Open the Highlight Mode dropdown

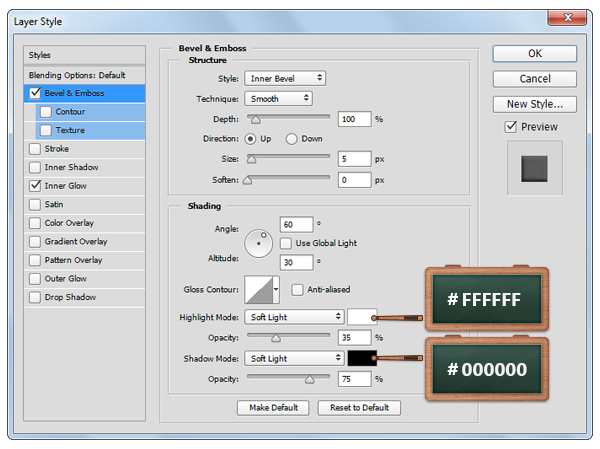[294, 317]
